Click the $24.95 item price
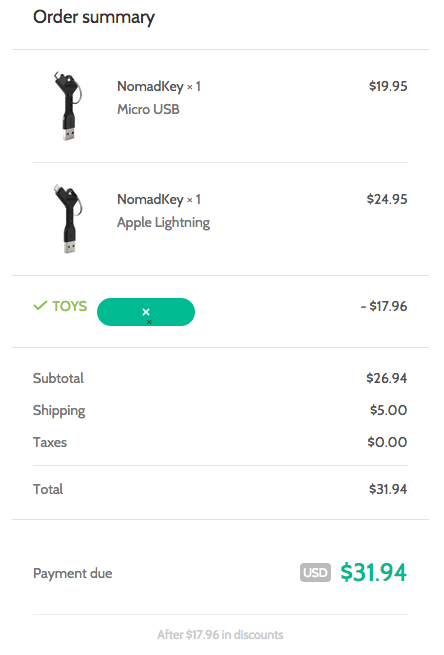Viewport: 444px width, 655px height. (387, 199)
